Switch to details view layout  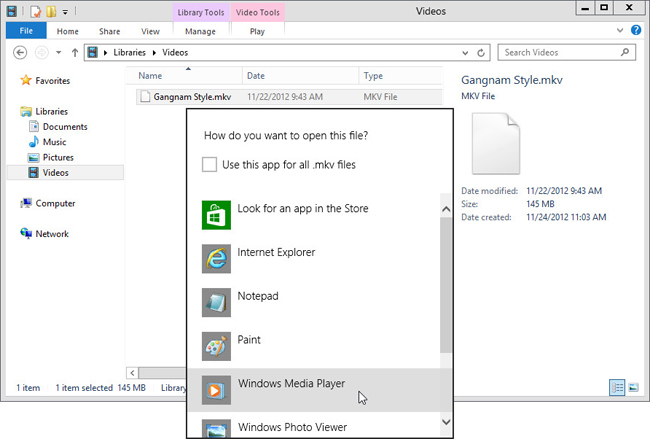[617, 388]
